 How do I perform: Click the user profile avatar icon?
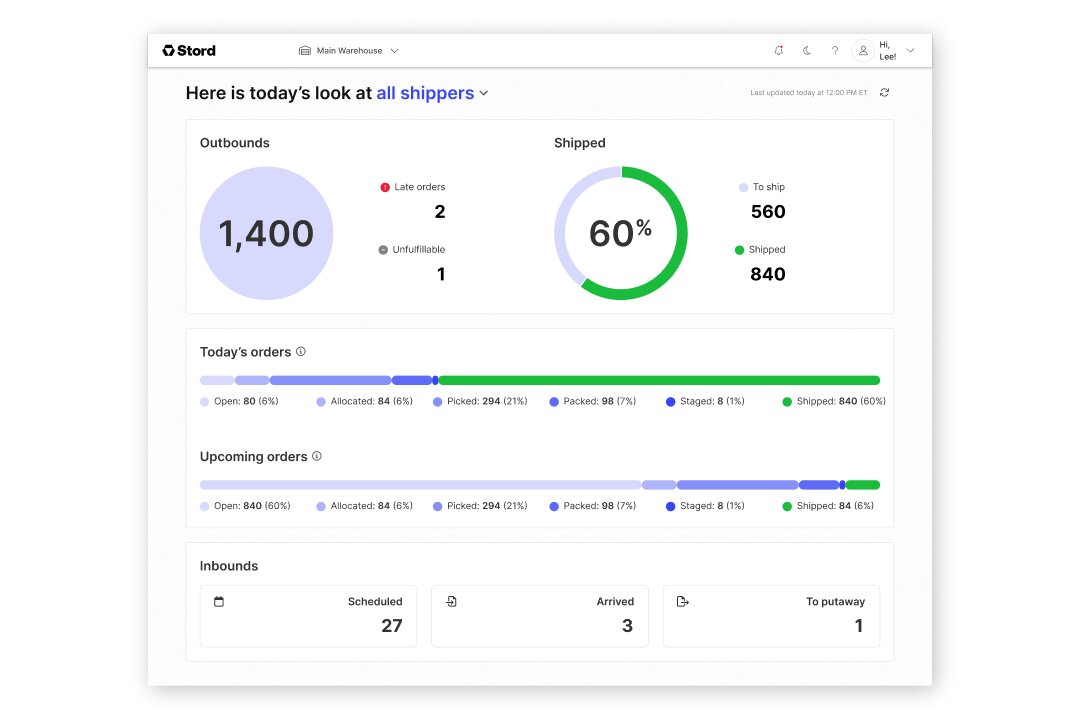click(863, 50)
